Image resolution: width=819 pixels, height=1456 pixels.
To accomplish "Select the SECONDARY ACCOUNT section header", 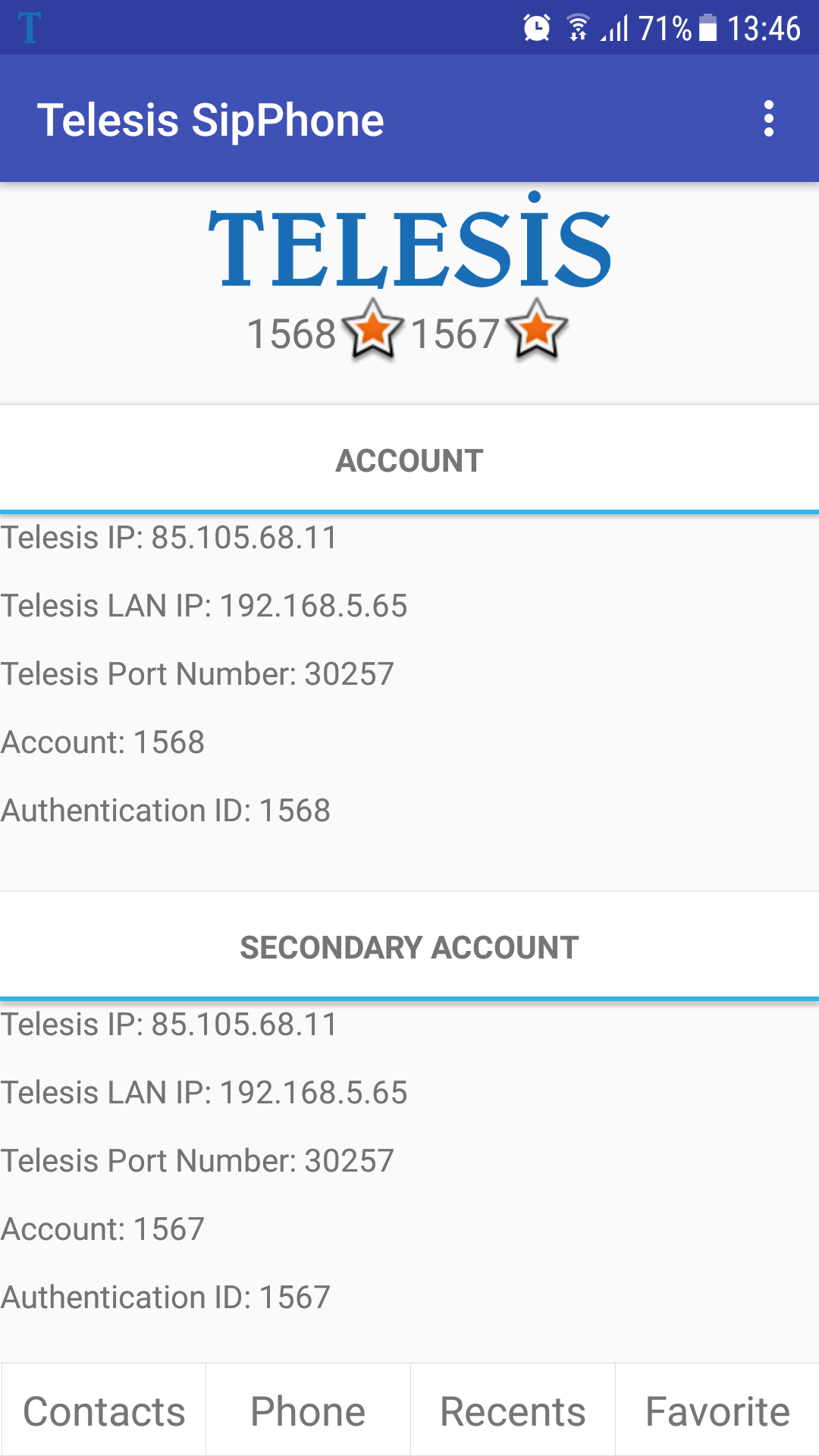I will [x=409, y=947].
